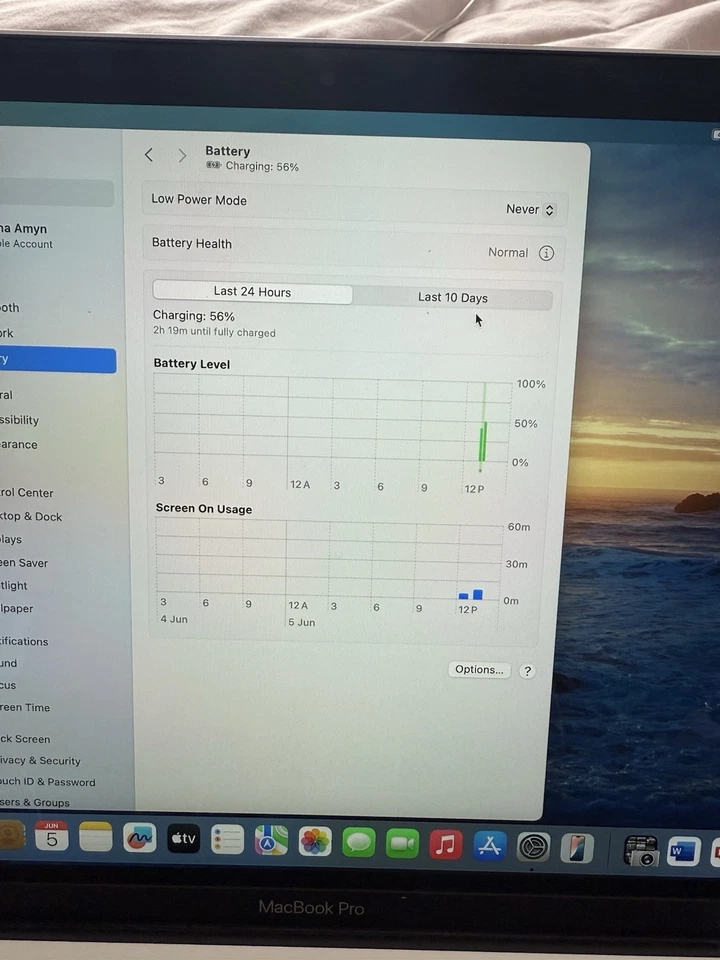The image size is (720, 960).
Task: Select Bluetooth in the sidebar
Action: 10,307
